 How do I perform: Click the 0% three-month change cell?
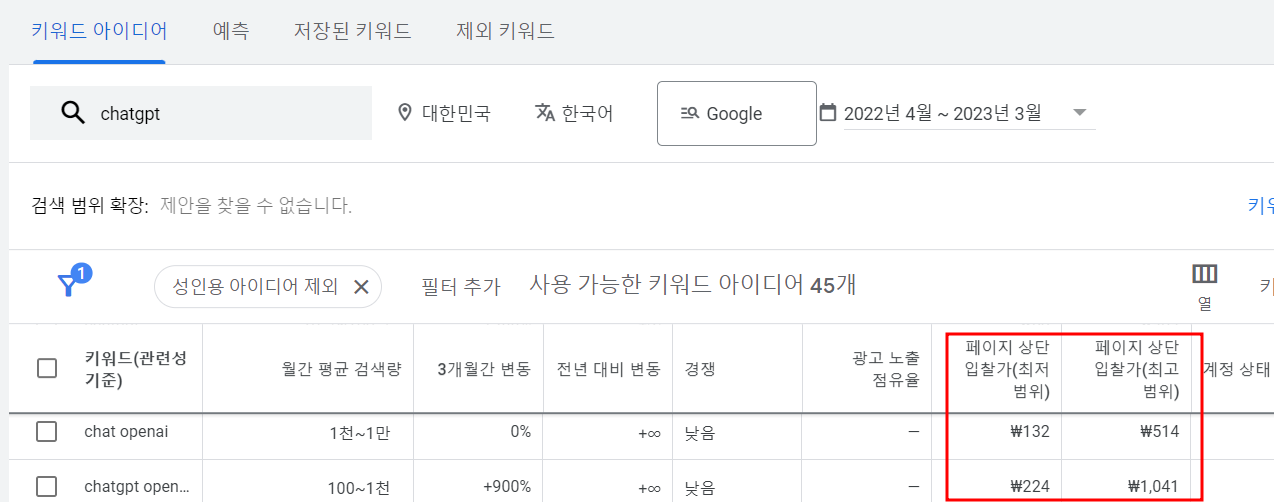tap(519, 432)
